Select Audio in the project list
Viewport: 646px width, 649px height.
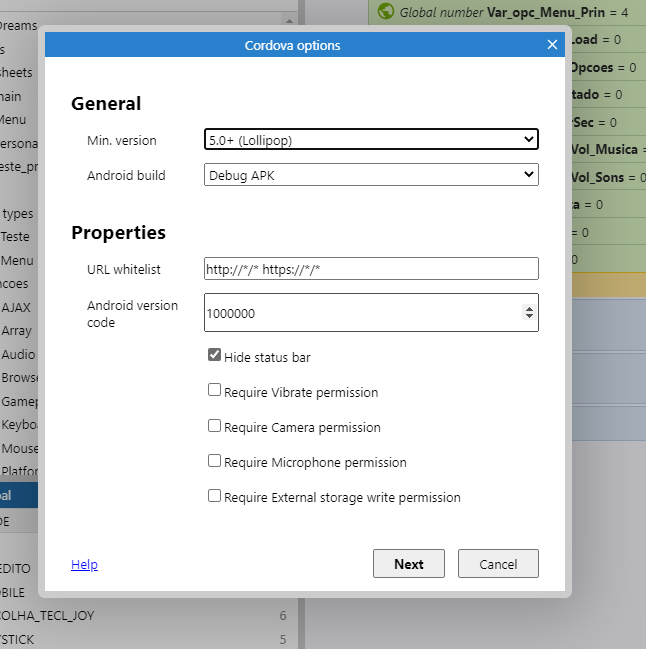(x=18, y=354)
